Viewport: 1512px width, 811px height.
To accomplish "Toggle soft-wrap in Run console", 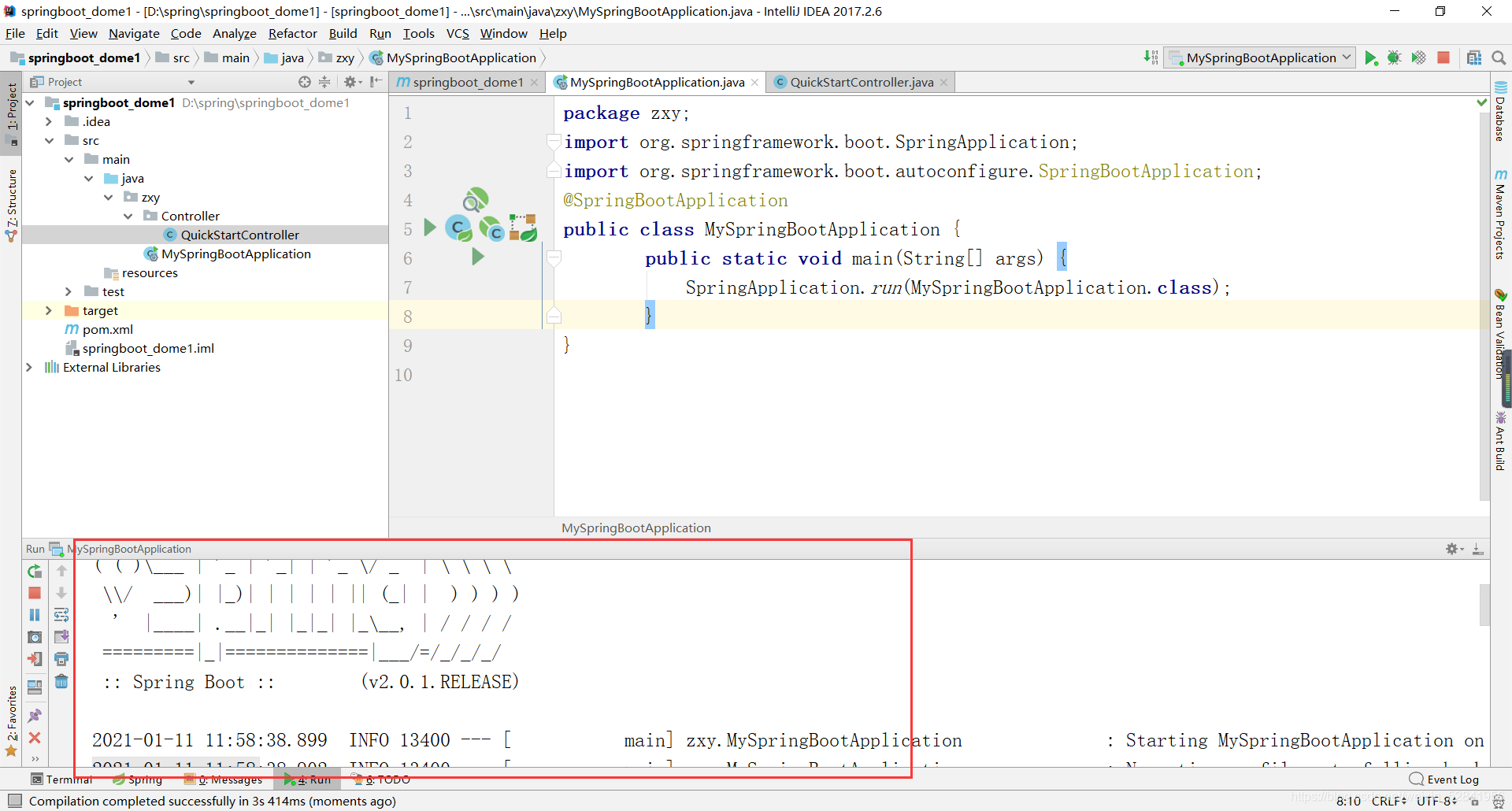I will point(61,615).
